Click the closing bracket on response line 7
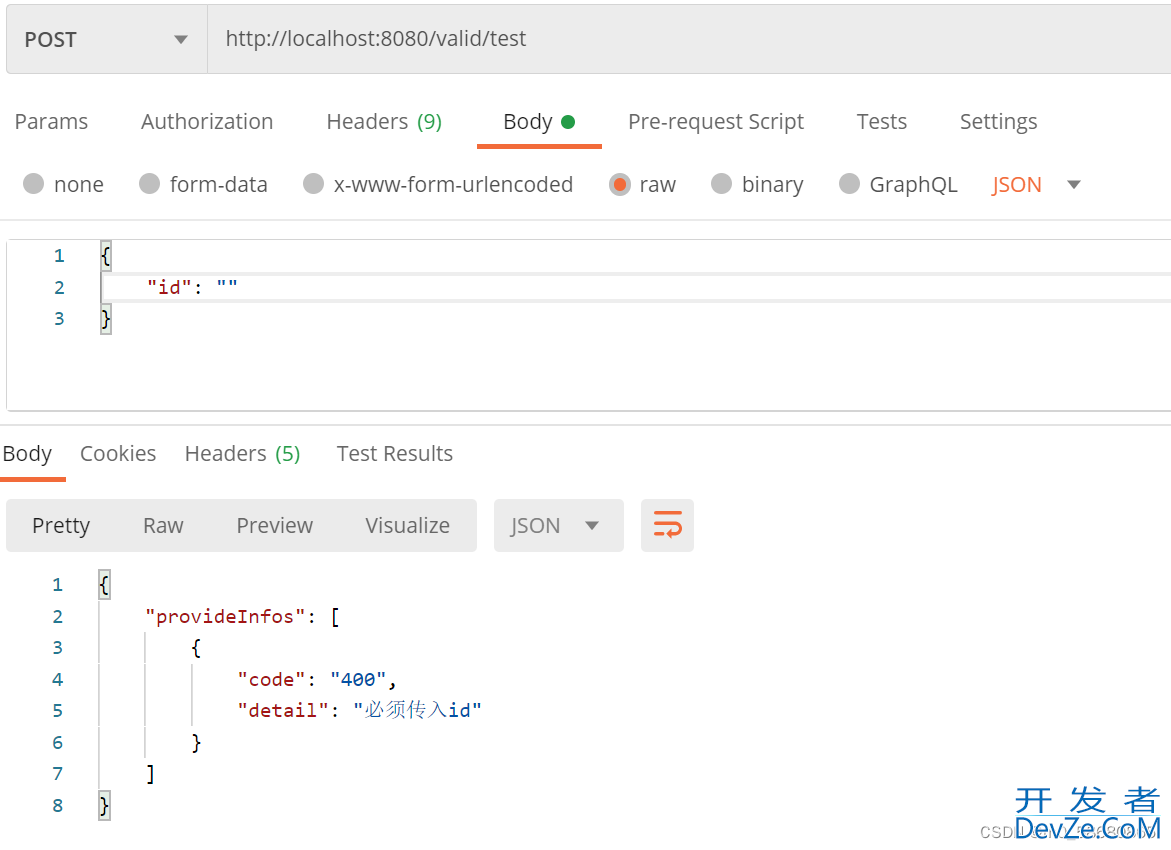 (x=150, y=774)
